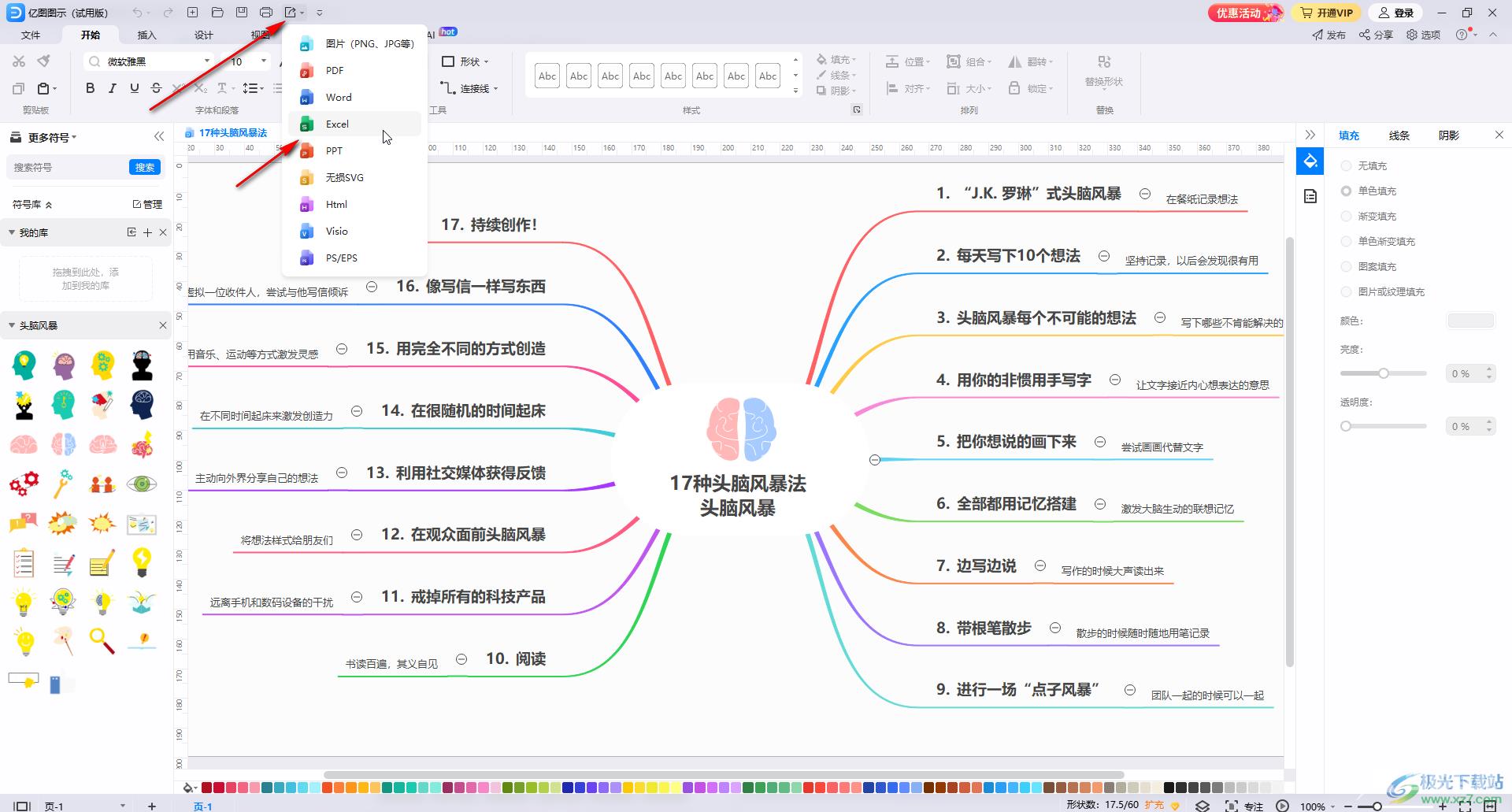Select the 无填充 radio option
The width and height of the screenshot is (1512, 812).
(1346, 165)
